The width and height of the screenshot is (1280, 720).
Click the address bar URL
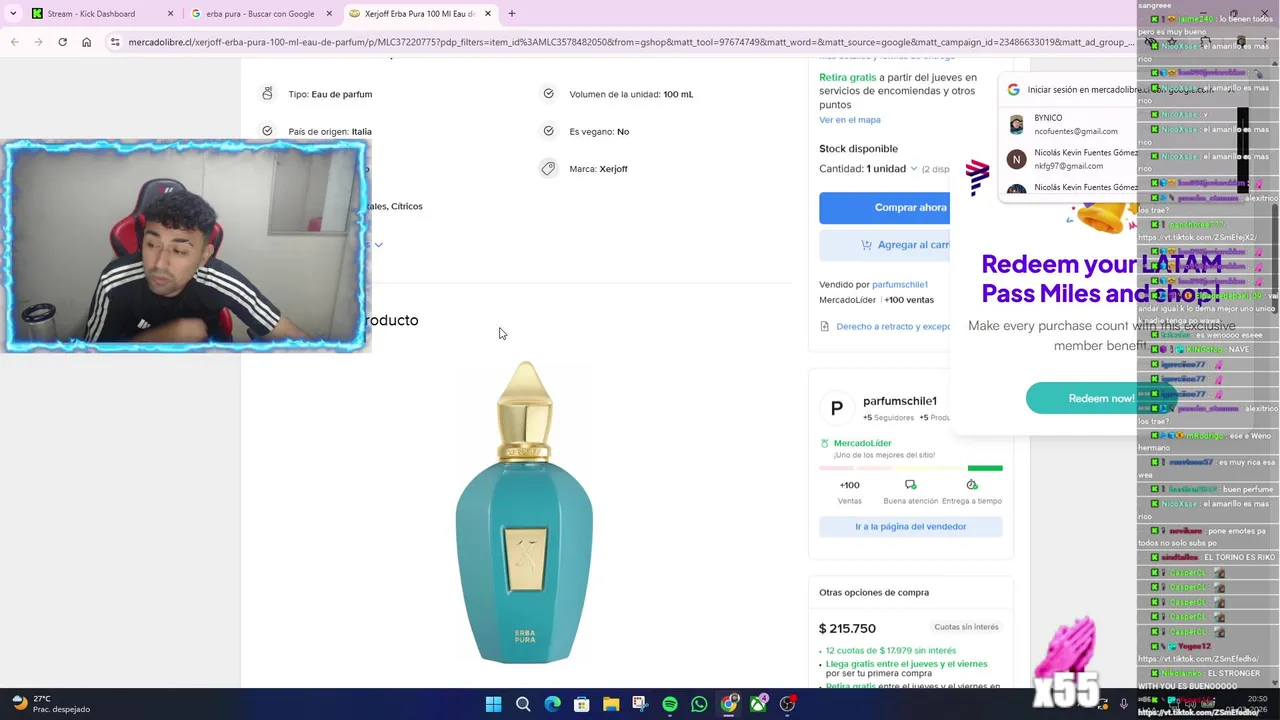(630, 42)
